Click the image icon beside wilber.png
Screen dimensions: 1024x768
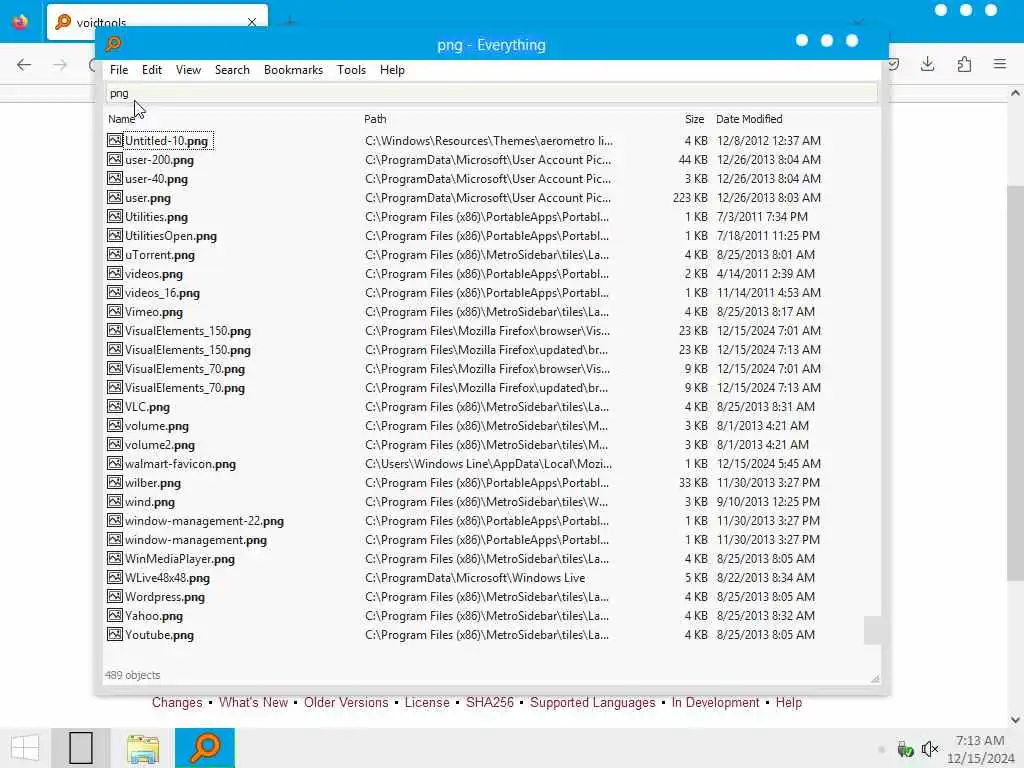115,483
